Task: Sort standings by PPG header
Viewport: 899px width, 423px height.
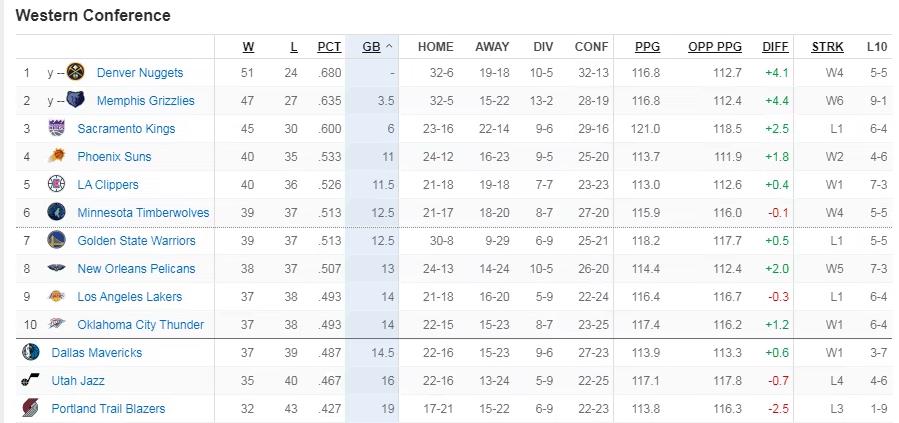Action: pyautogui.click(x=647, y=47)
